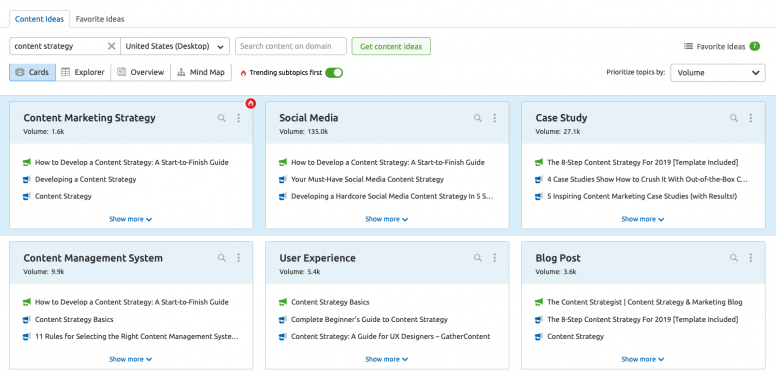
Task: Open three-dot menu on Case Study card
Action: [751, 118]
